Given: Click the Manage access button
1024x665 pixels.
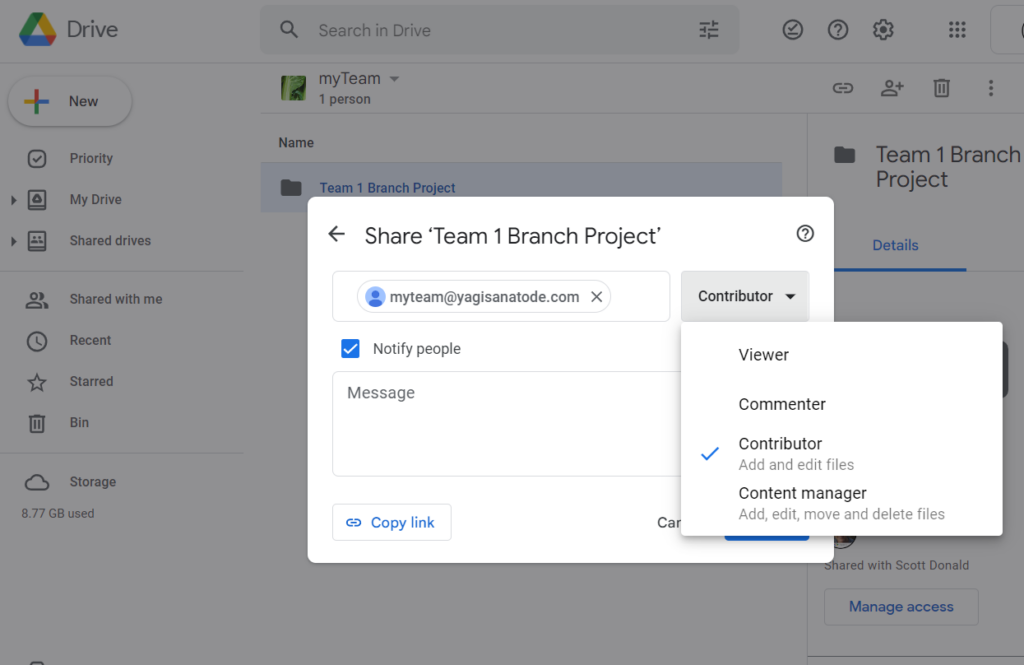Looking at the screenshot, I should [900, 607].
